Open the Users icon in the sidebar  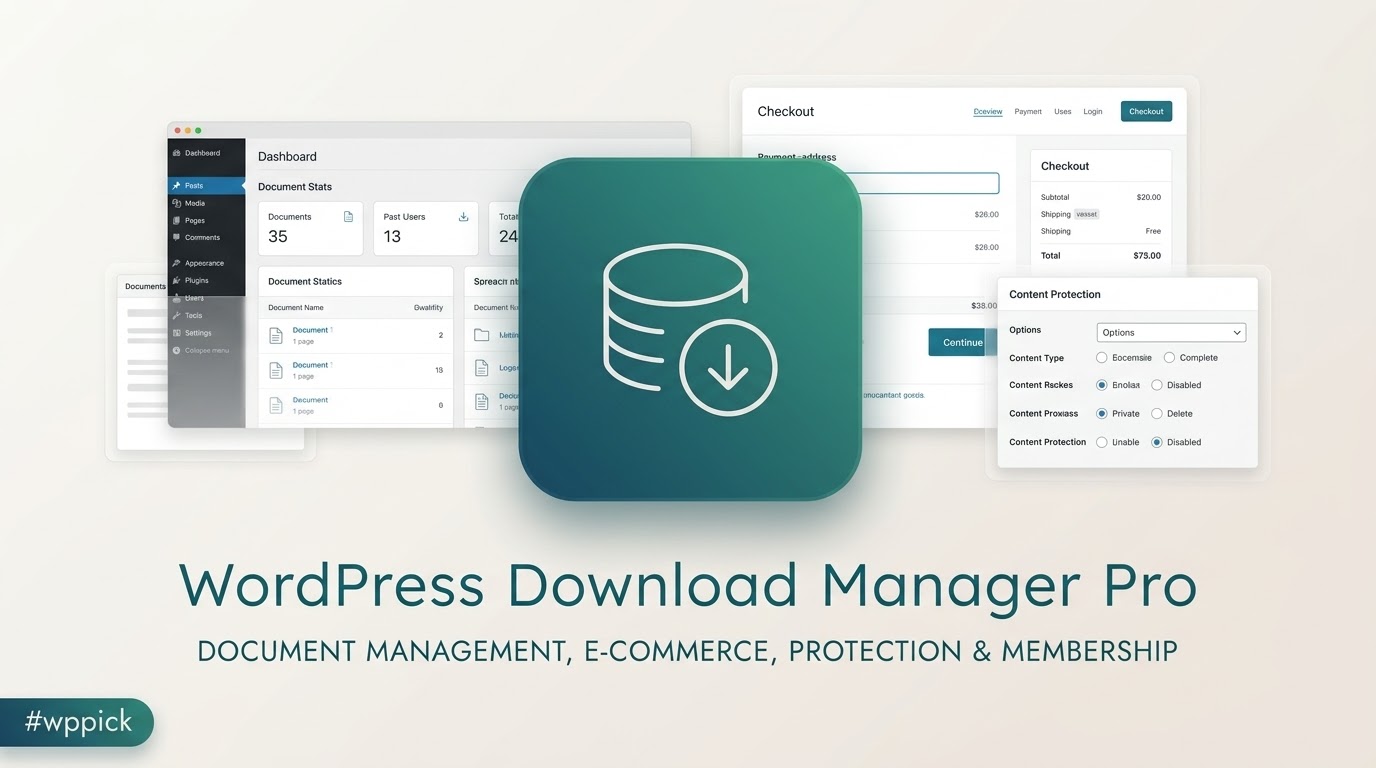pyautogui.click(x=177, y=298)
